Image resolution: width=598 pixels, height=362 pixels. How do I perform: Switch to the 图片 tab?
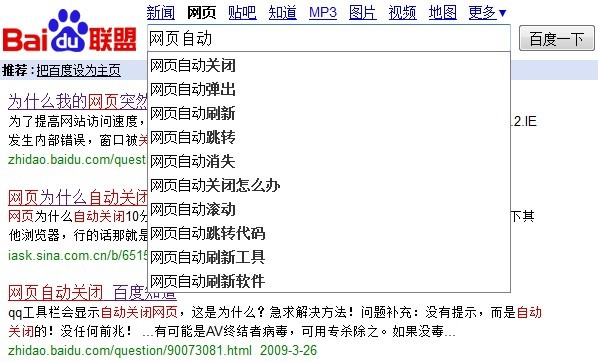point(363,13)
